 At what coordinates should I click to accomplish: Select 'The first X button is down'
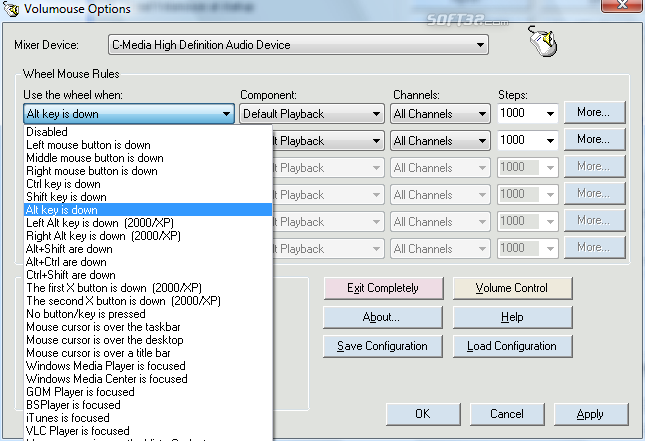click(148, 288)
